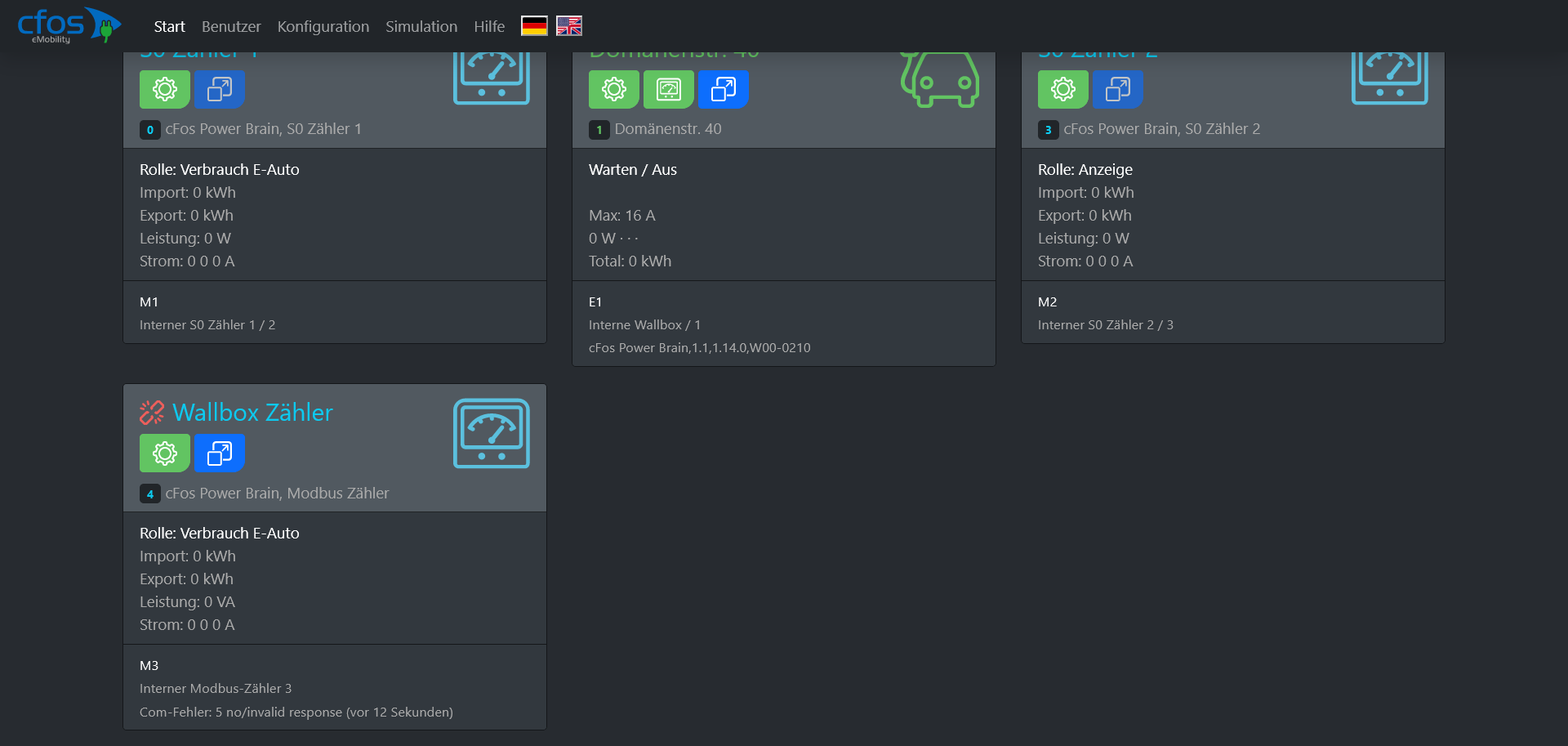Click 'Max: 16 A' value
This screenshot has height=746, width=1568.
pos(622,216)
